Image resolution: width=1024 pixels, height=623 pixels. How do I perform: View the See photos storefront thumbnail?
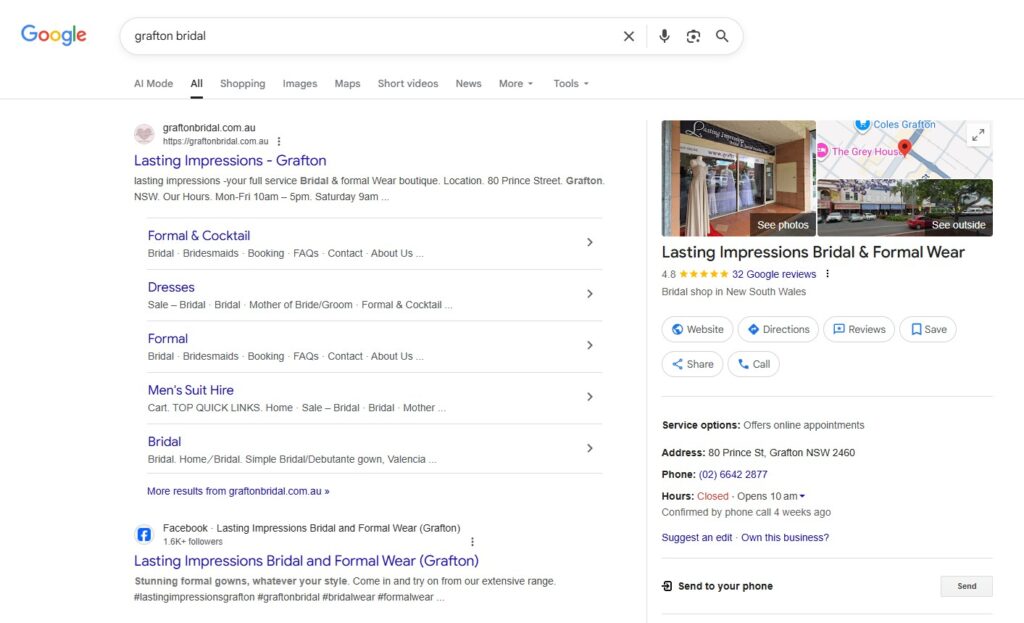pyautogui.click(x=738, y=178)
